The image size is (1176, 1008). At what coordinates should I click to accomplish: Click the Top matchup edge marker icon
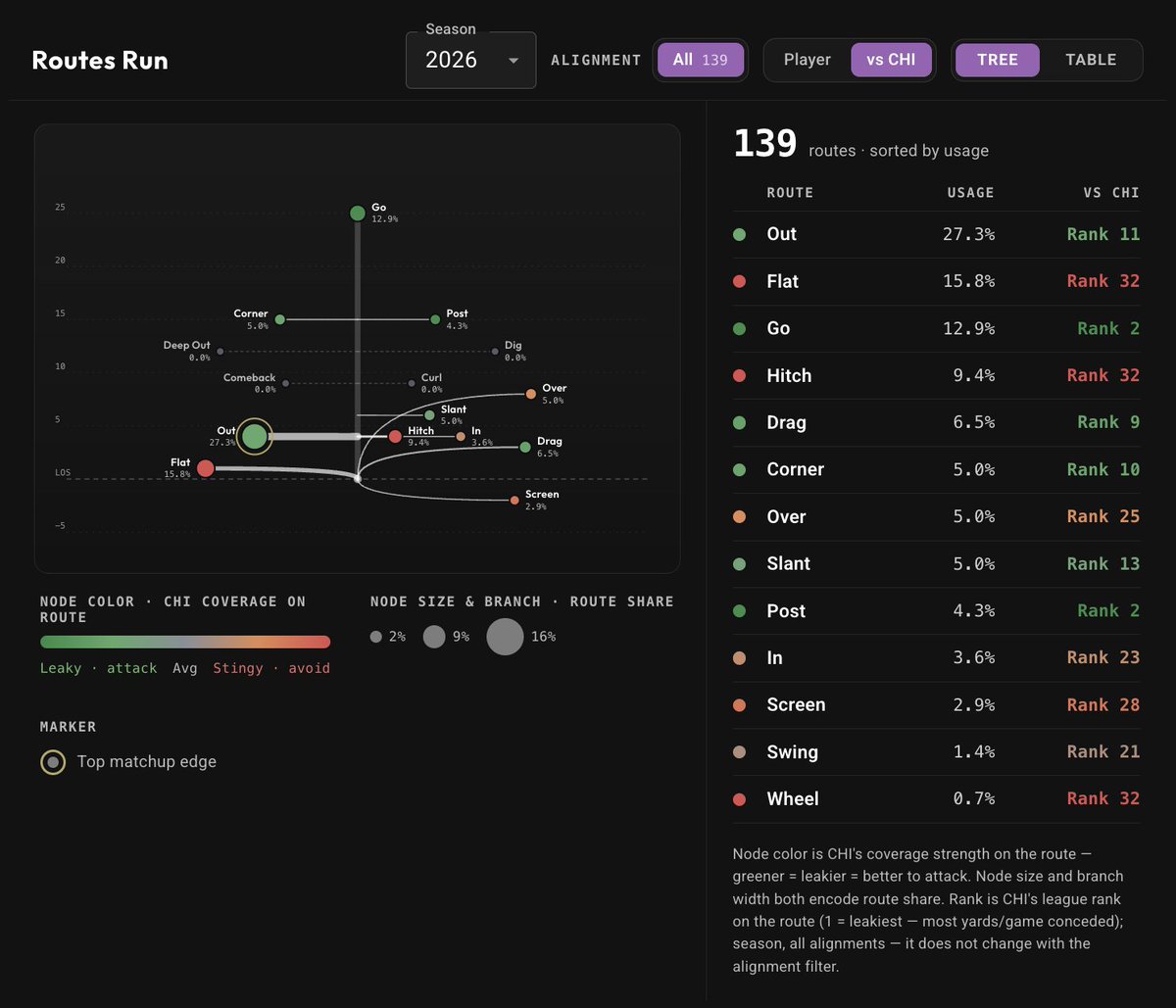tap(53, 762)
